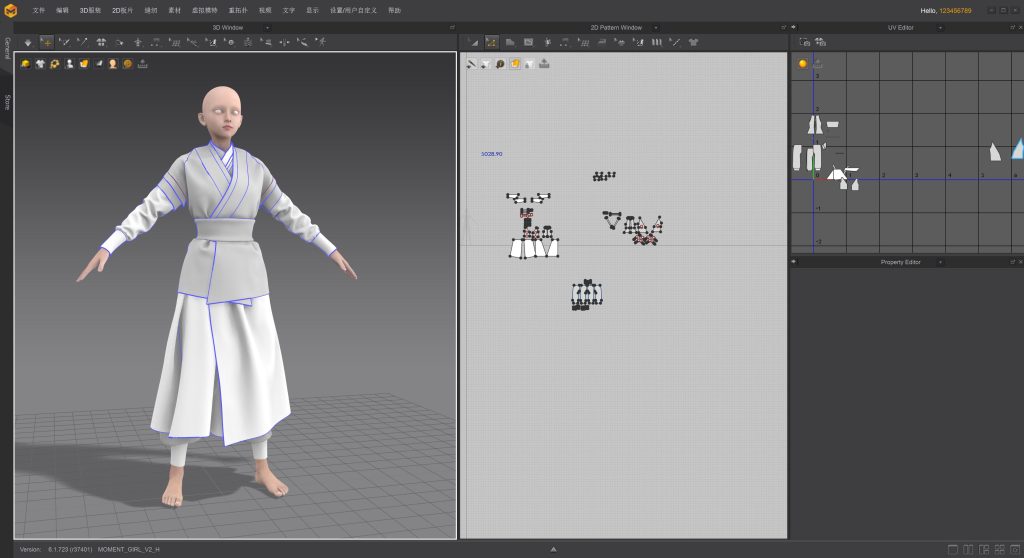1024x558 pixels.
Task: Open the 2D版片 menu
Action: [x=122, y=10]
